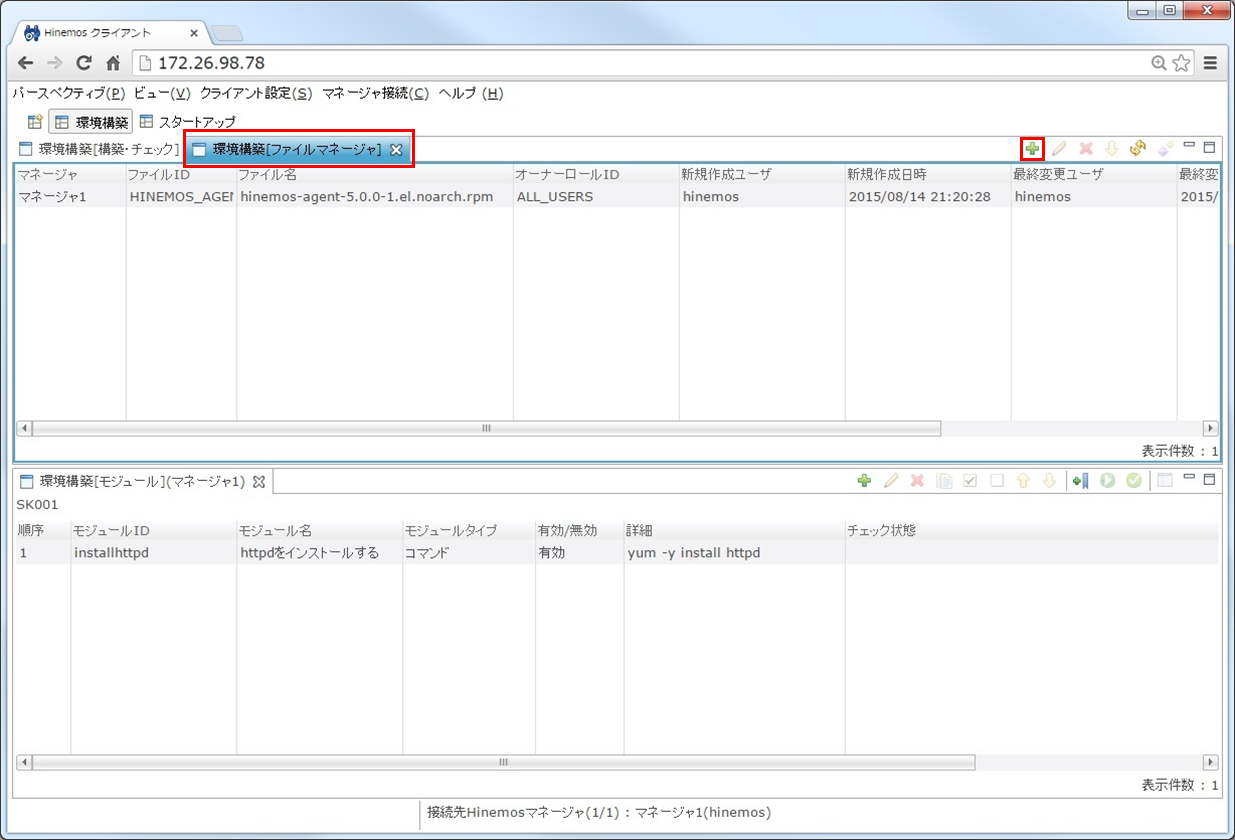1235x840 pixels.
Task: Select the installhttpd module row
Action: [x=617, y=553]
